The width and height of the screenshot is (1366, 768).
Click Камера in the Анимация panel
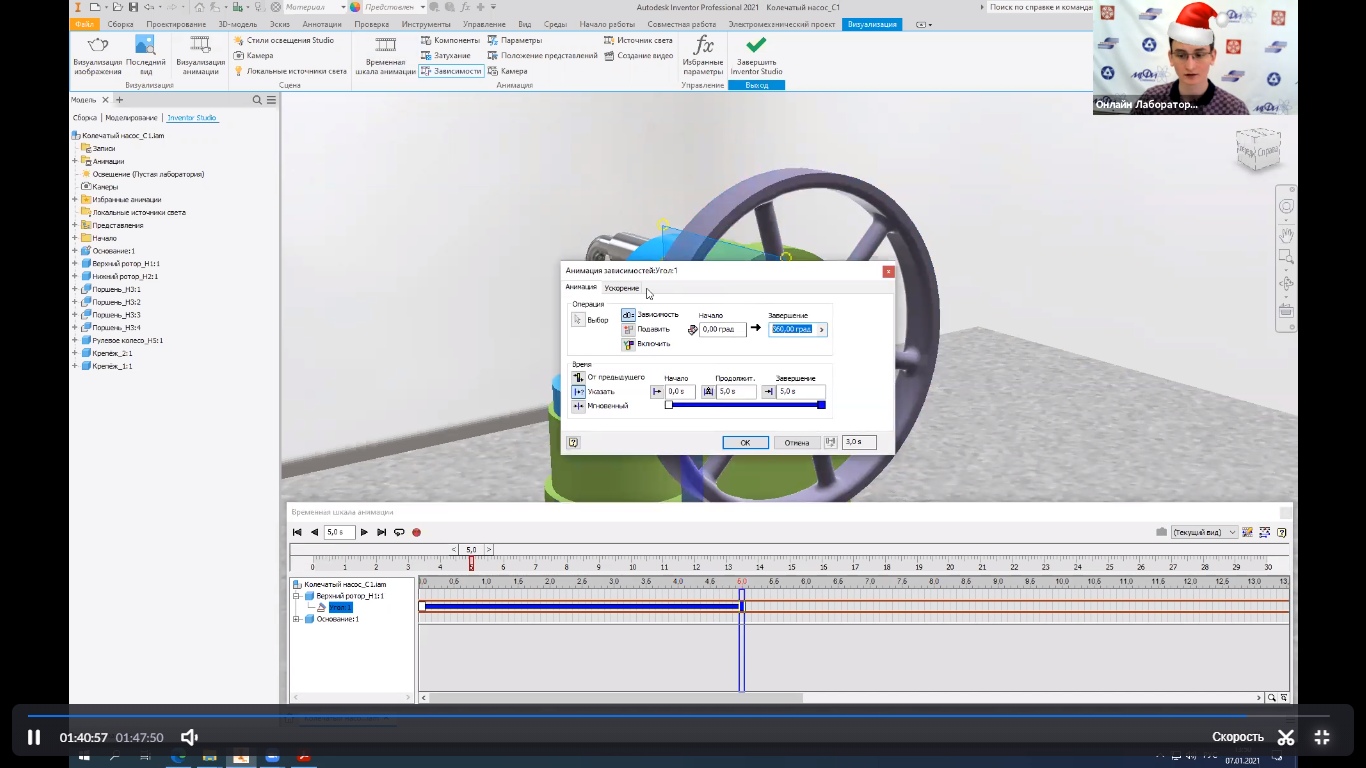pyautogui.click(x=507, y=71)
